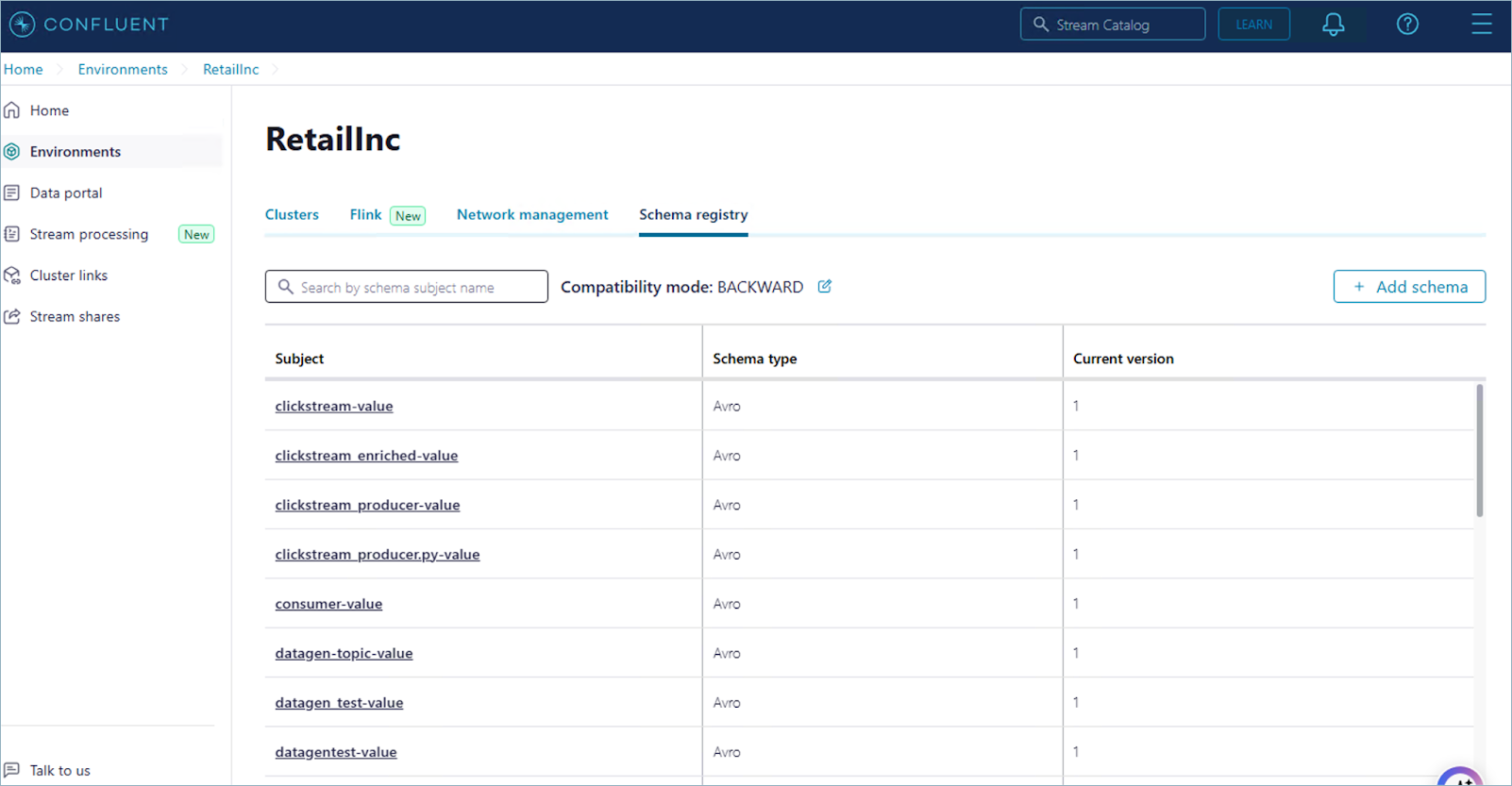1512x786 pixels.
Task: Switch to the Flink tab
Action: click(365, 215)
